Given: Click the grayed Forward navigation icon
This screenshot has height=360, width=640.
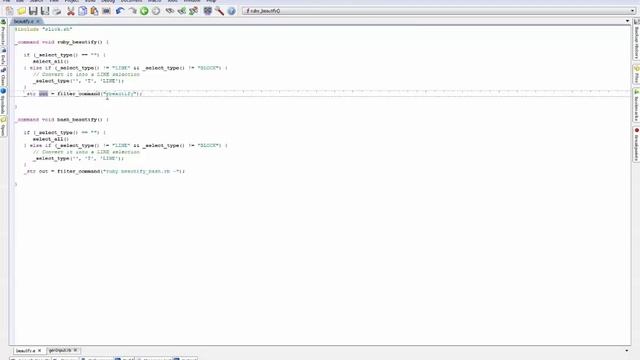Looking at the screenshot, I should [156, 11].
